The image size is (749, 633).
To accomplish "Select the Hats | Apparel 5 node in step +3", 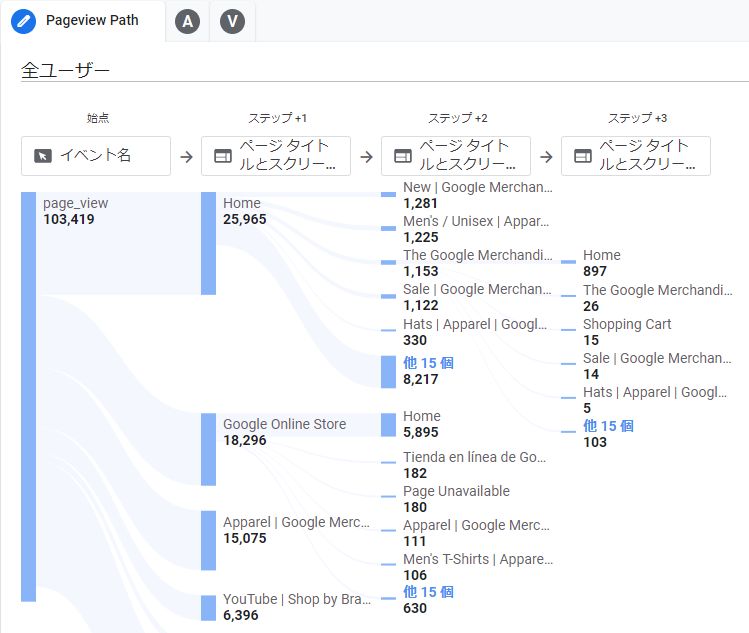I will coord(568,398).
